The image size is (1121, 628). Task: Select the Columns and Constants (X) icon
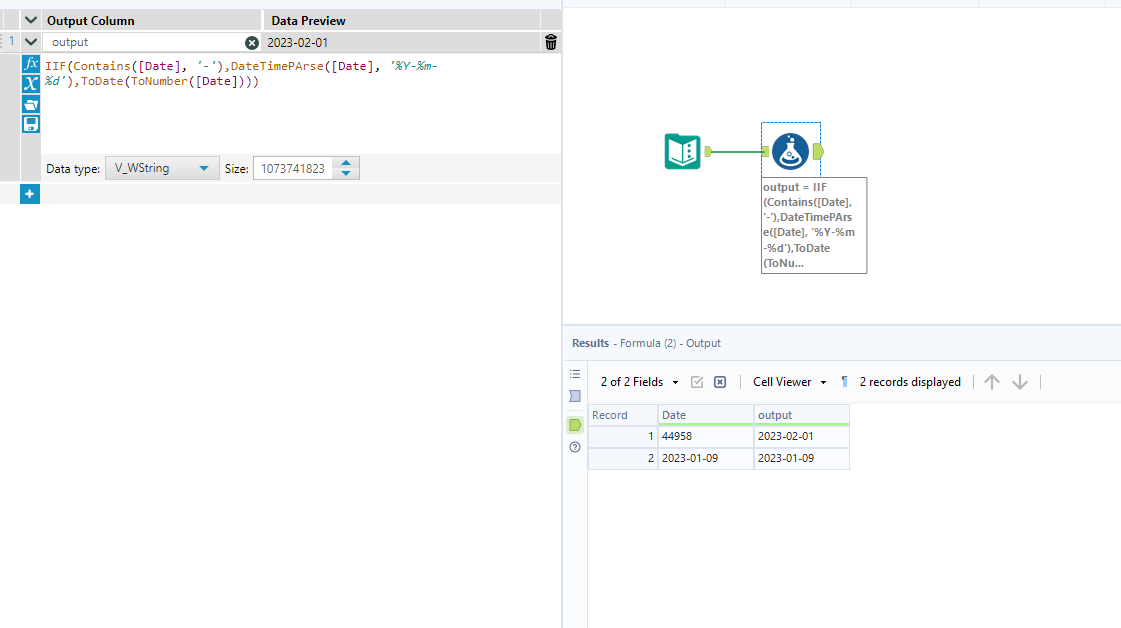[31, 84]
